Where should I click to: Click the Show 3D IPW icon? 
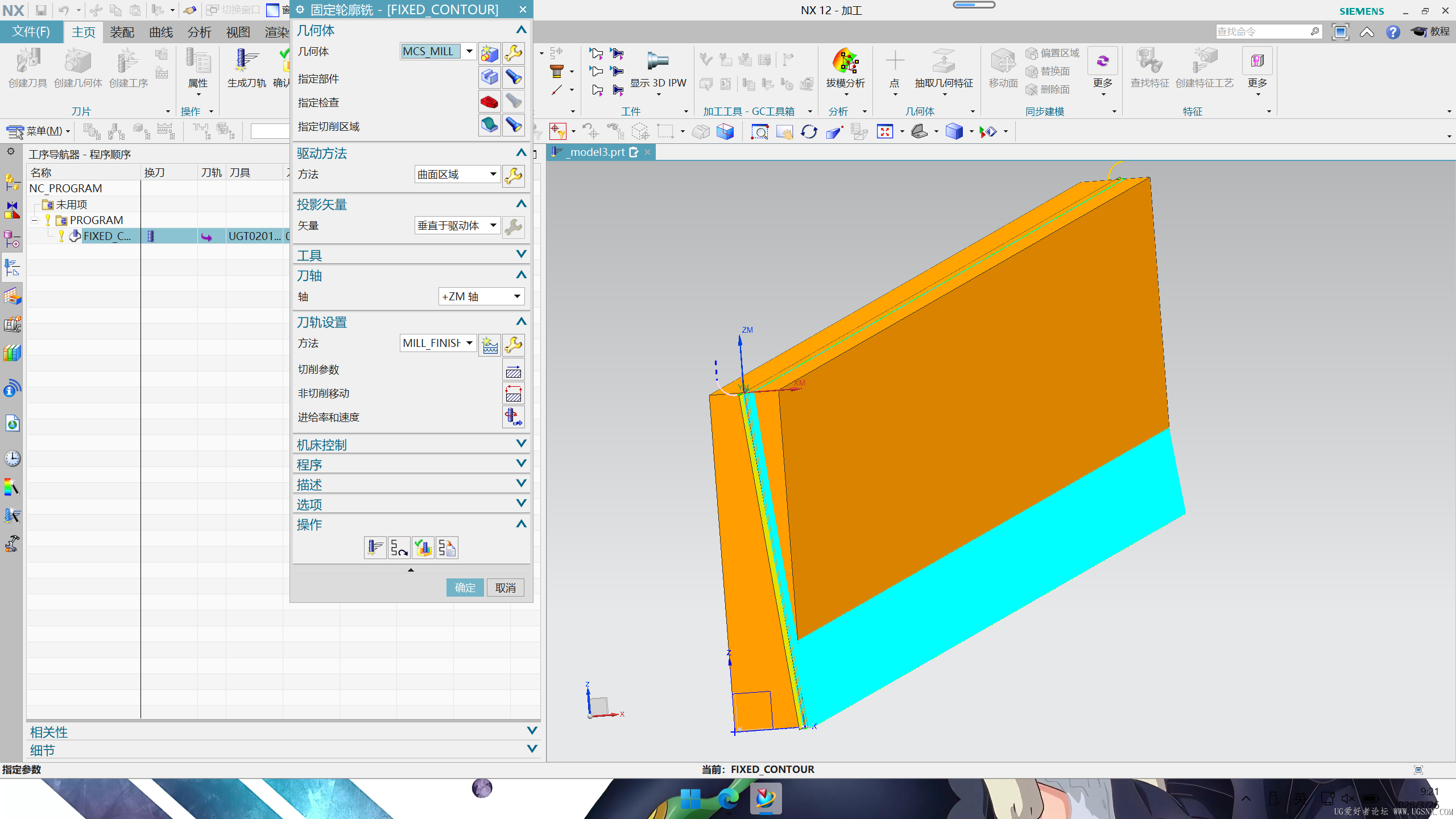657,61
